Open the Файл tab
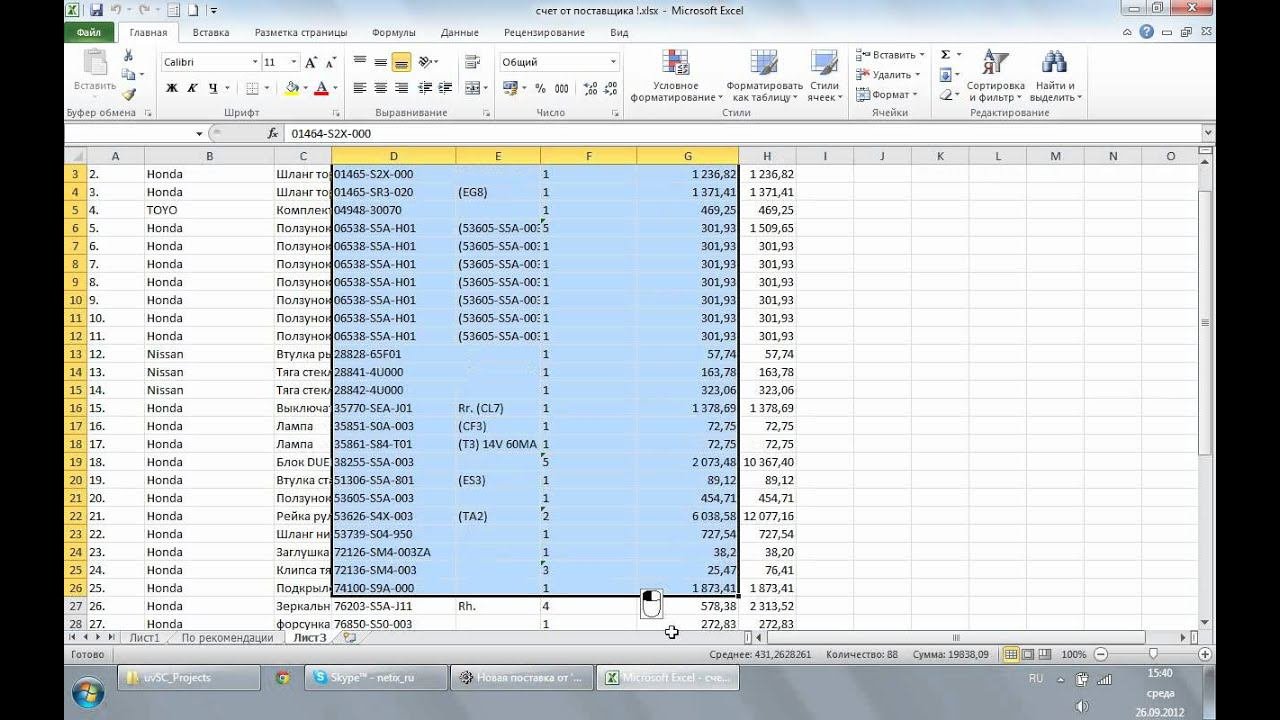The image size is (1280, 720). click(x=88, y=32)
